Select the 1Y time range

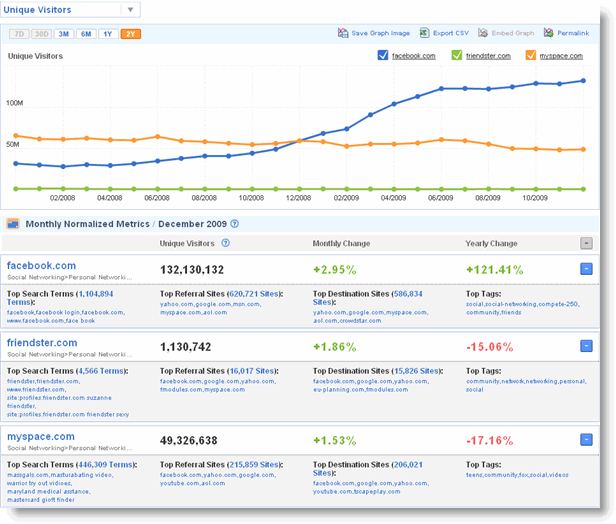tap(108, 34)
